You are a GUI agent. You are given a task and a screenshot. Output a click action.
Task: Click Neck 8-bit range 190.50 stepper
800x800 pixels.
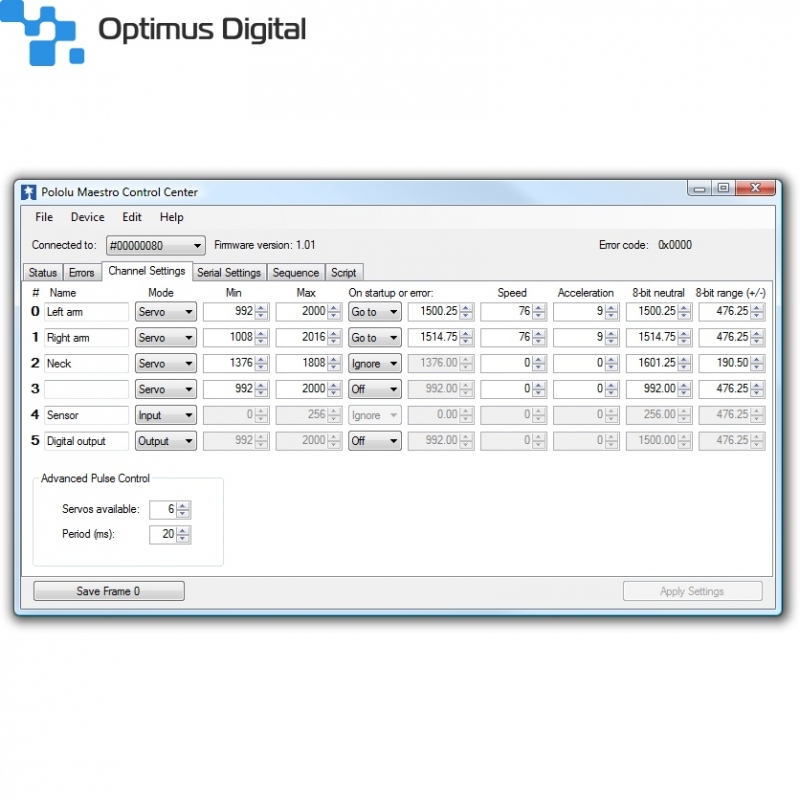click(757, 363)
